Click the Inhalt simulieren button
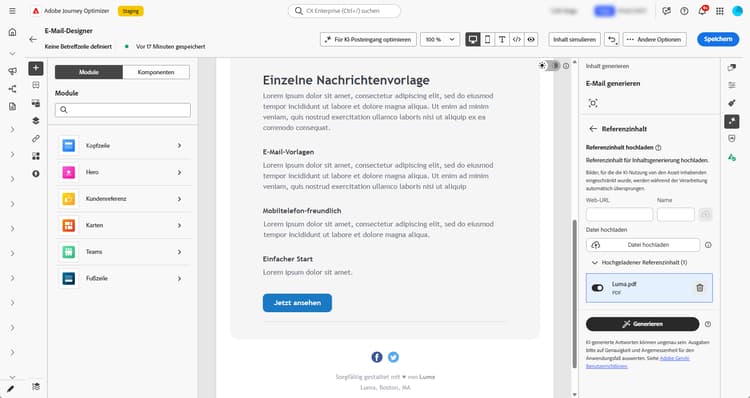750x398 pixels. [574, 39]
